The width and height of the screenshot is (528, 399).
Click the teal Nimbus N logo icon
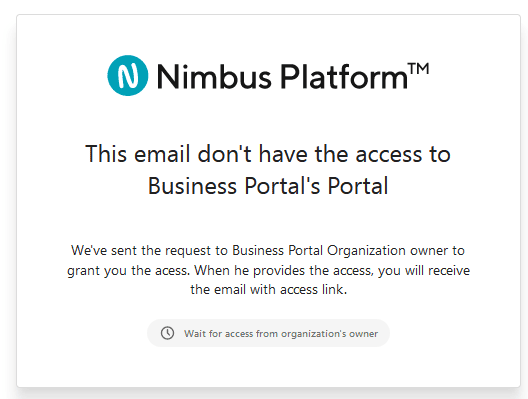tap(128, 75)
